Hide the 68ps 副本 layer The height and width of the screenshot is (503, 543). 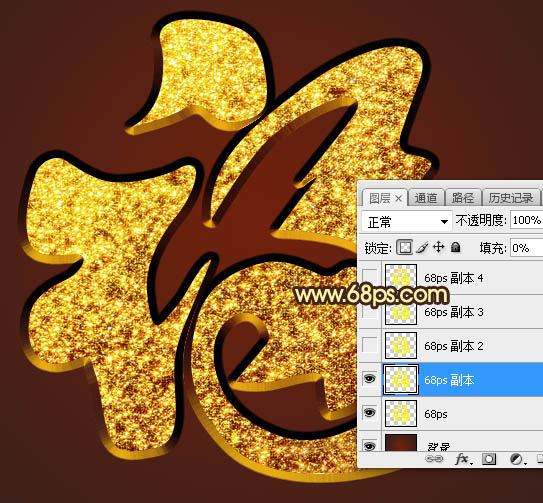(370, 379)
